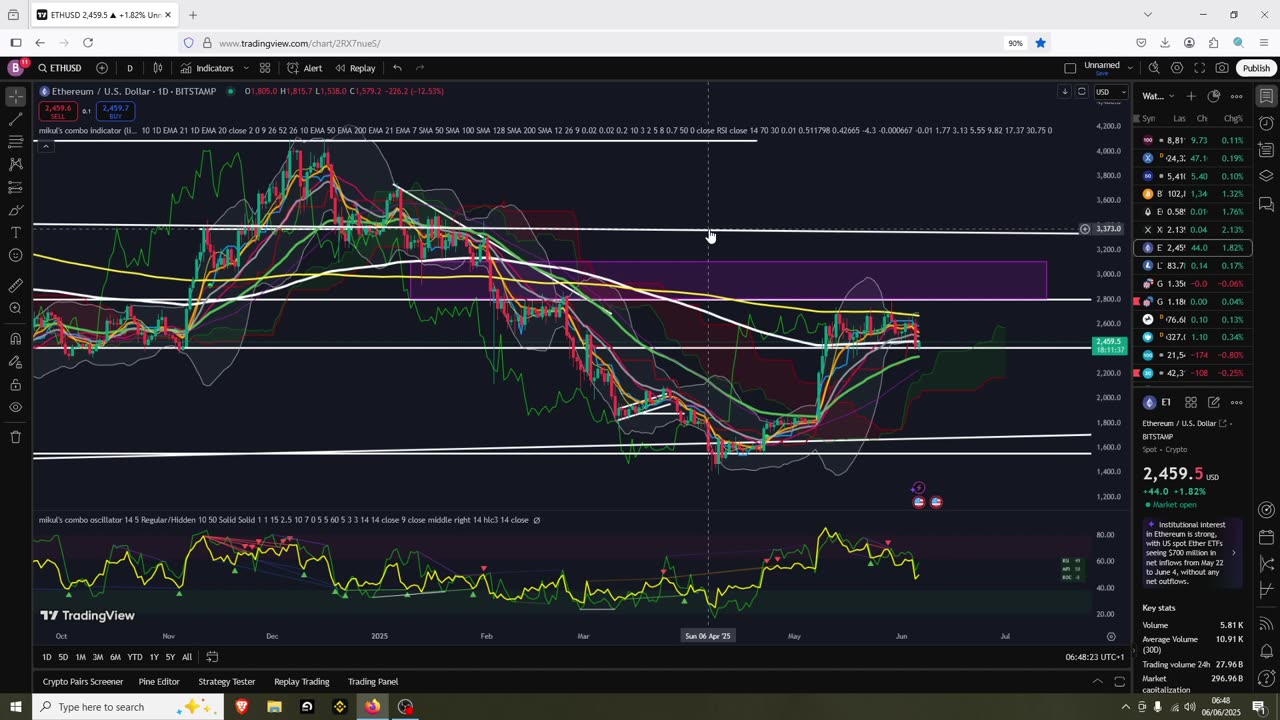Open the watchlist advanced view pie icon
1280x720 pixels.
(x=1214, y=96)
